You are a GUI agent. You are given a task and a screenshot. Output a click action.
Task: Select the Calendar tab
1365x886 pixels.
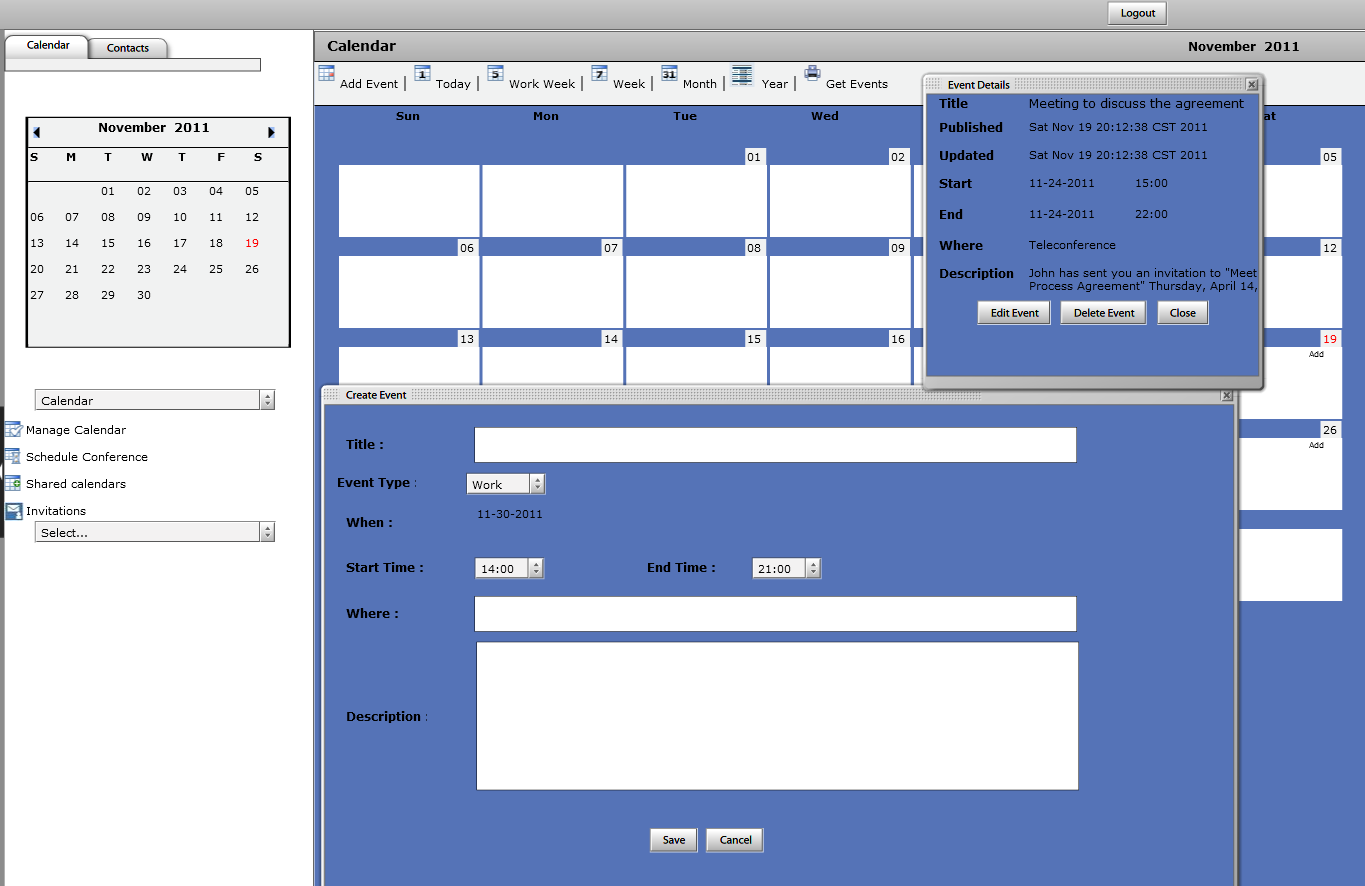click(x=48, y=46)
